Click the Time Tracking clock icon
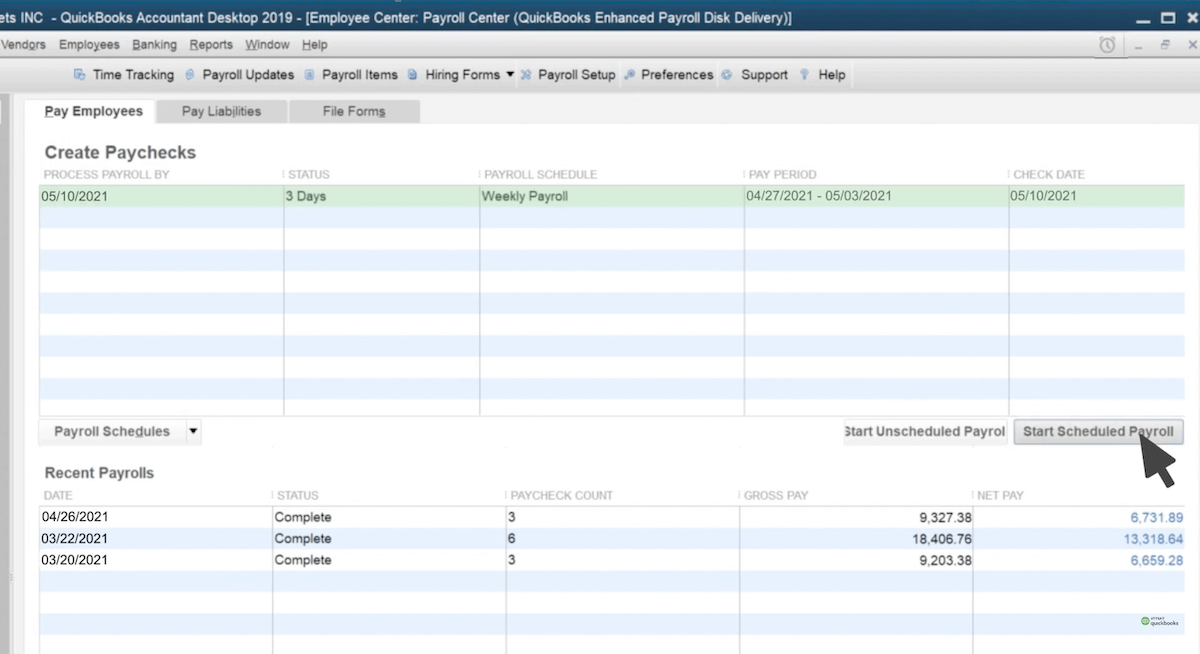1200x654 pixels. point(80,75)
